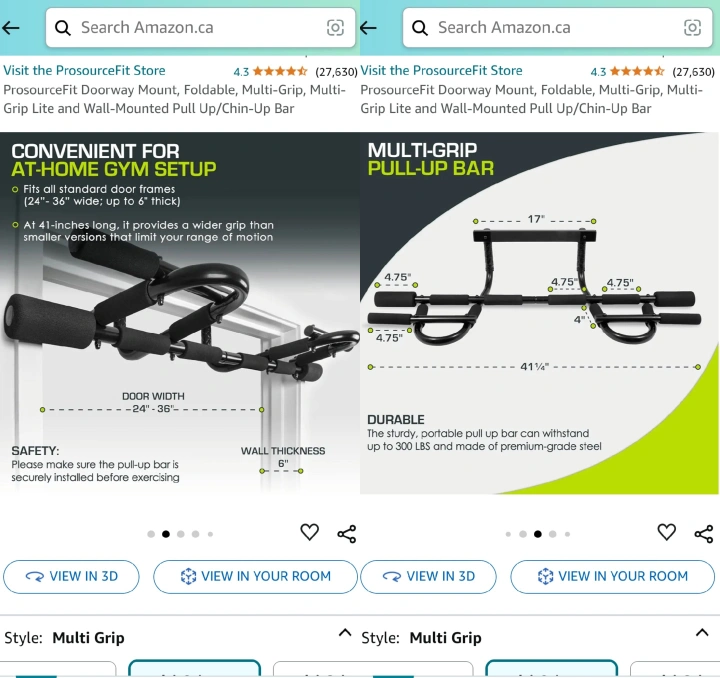This screenshot has width=720, height=678.
Task: Click right VIEW IN YOUR ROOM button
Action: click(x=613, y=577)
